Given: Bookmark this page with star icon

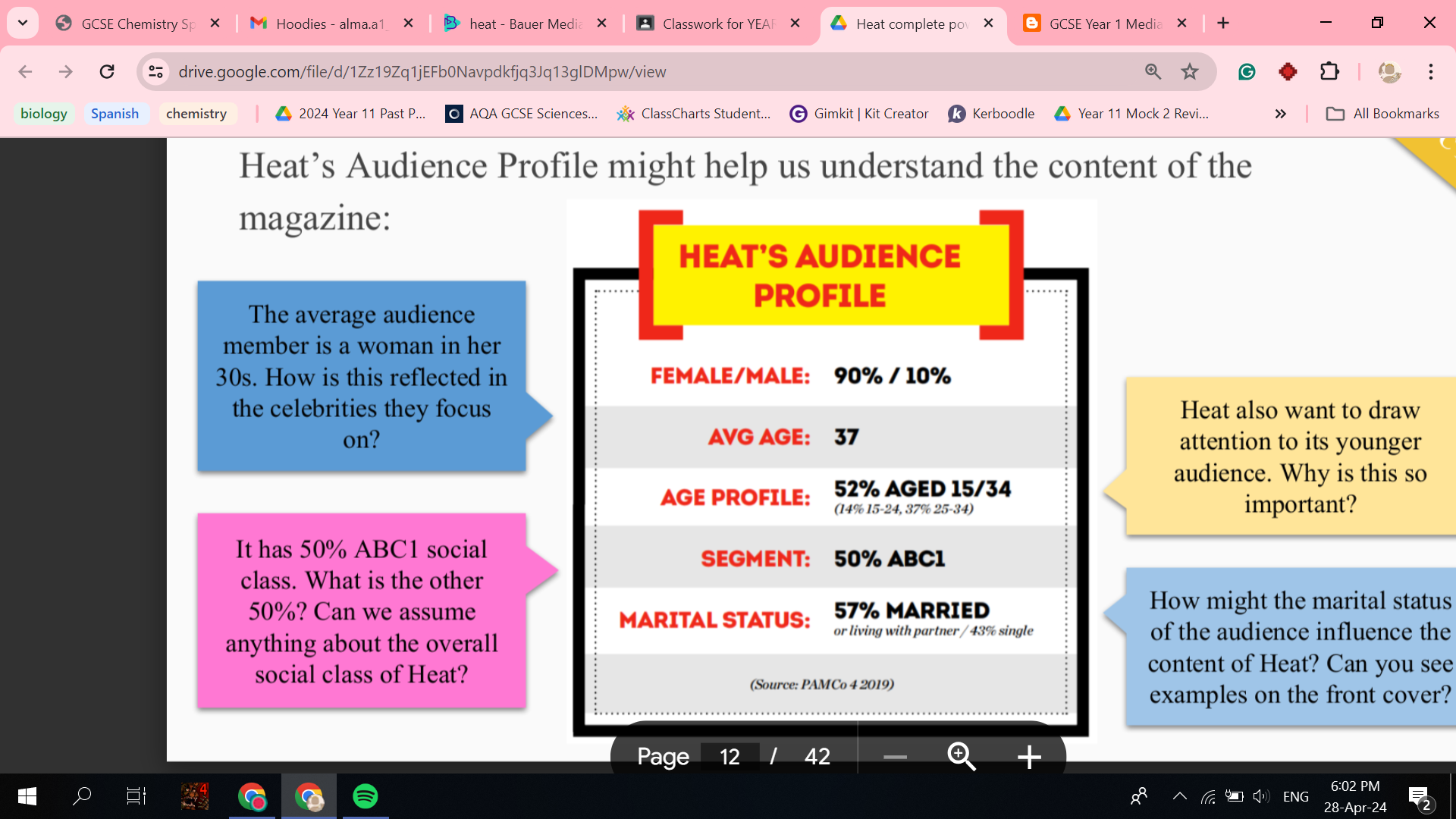Looking at the screenshot, I should point(1190,71).
